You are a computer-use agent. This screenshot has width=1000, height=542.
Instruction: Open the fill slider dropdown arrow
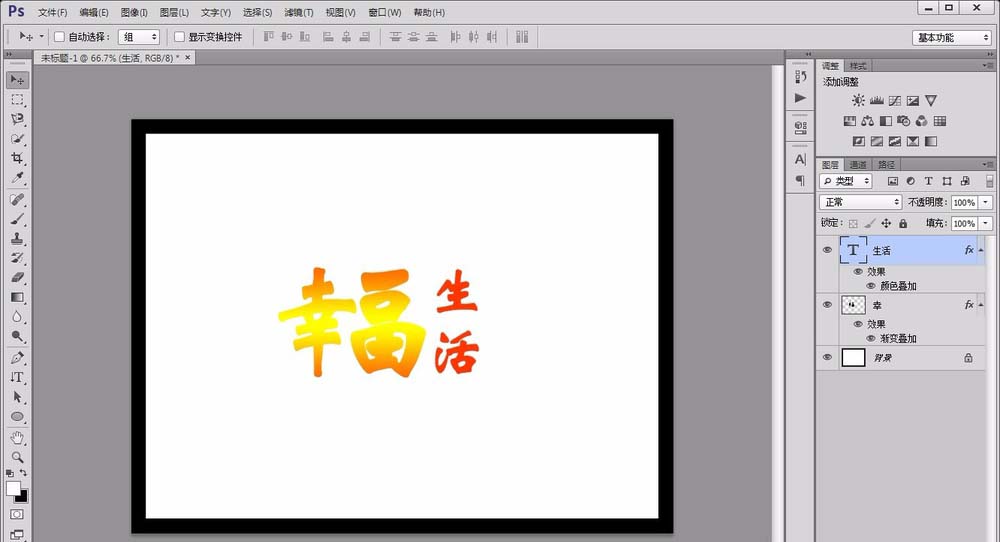pos(986,223)
